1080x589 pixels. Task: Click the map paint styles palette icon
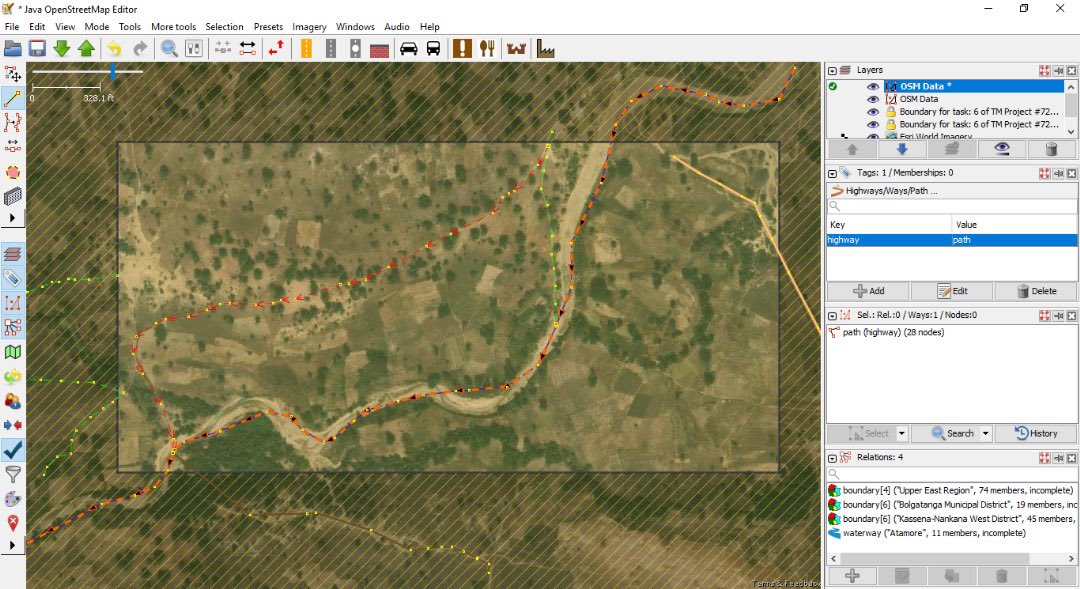(x=12, y=498)
